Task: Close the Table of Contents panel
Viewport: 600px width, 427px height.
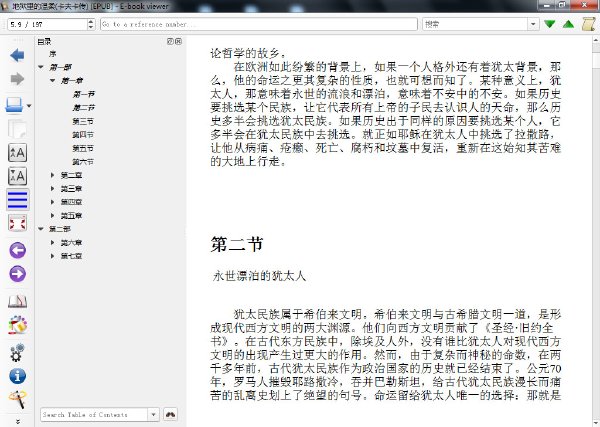Action: pyautogui.click(x=178, y=41)
